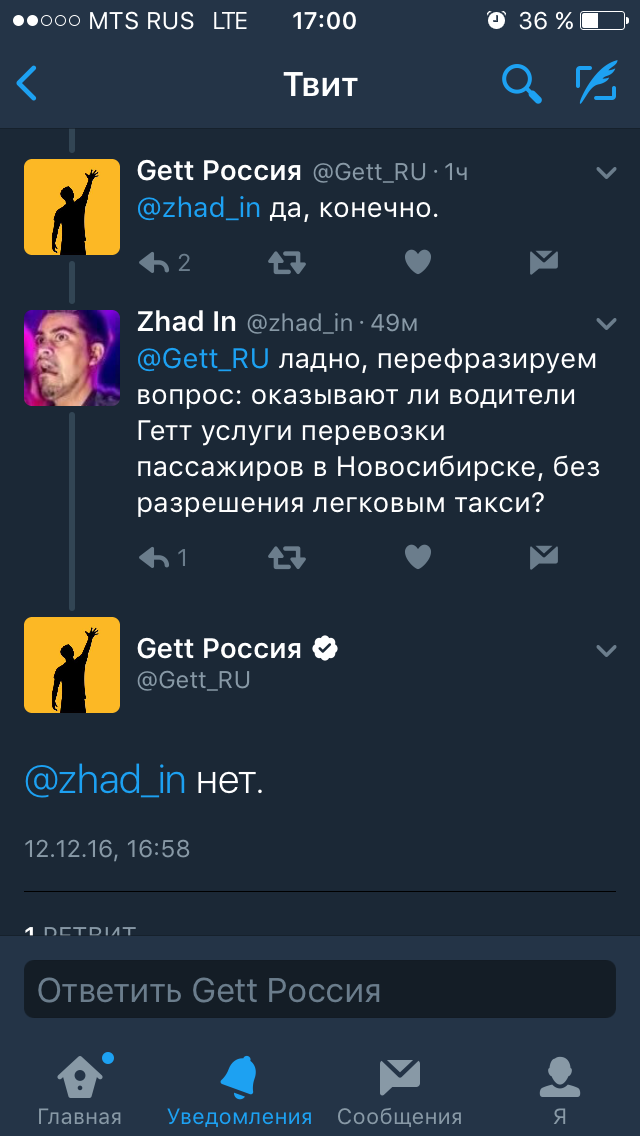
Task: Open Zhad In's profile avatar
Action: 72,358
